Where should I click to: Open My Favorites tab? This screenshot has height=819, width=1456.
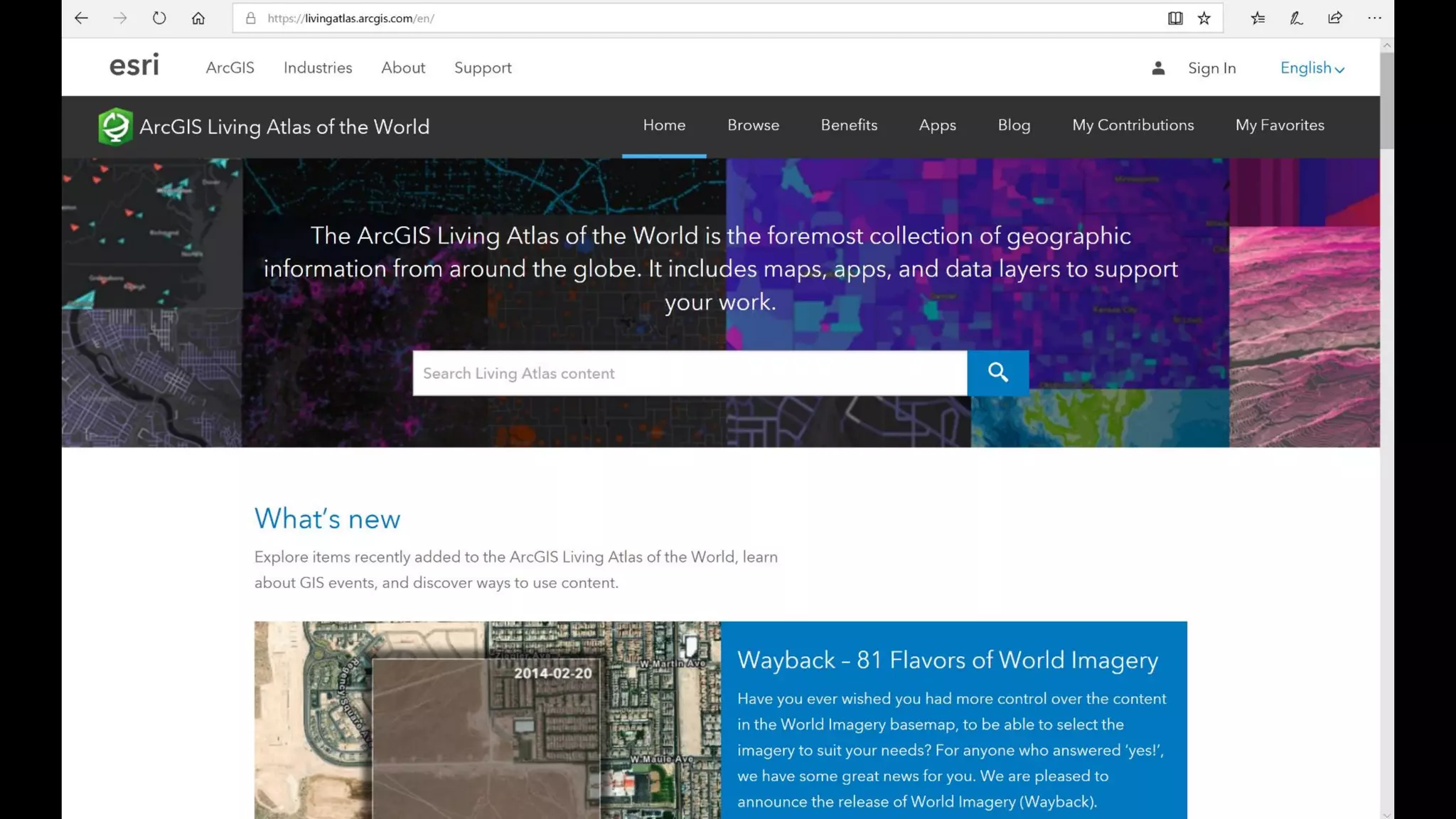(1279, 125)
